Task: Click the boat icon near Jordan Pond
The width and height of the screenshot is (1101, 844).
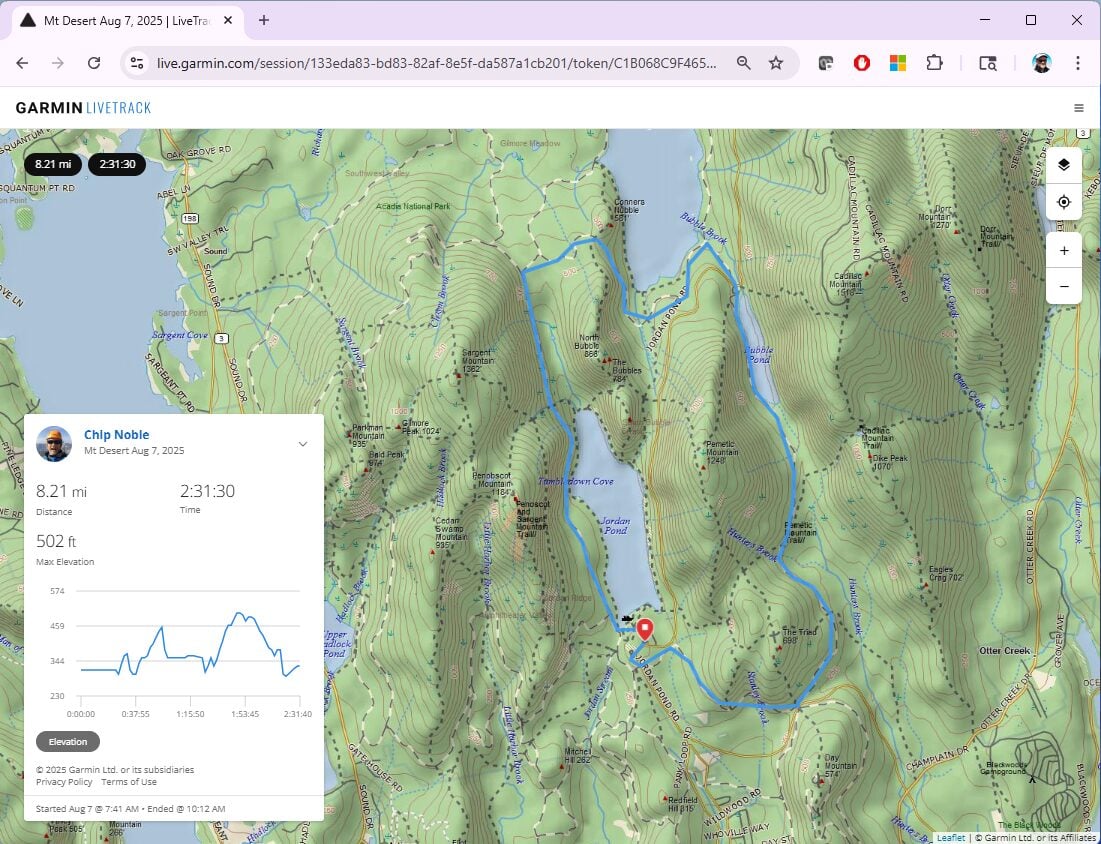Action: [x=627, y=619]
